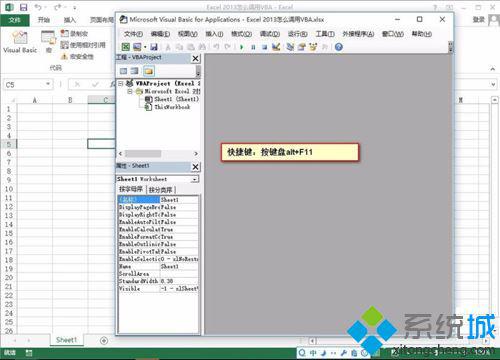Viewport: 500px width, 360px height.
Task: Open VBA Help blue question icon
Action: point(339,47)
